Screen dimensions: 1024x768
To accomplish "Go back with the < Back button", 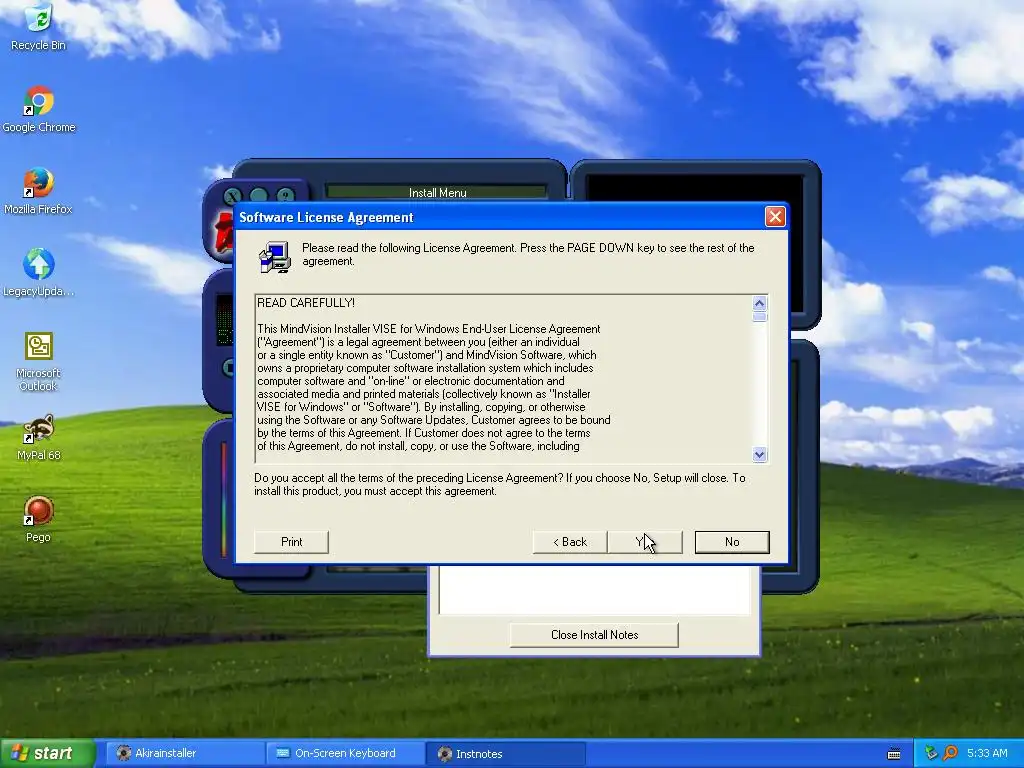I will (570, 542).
